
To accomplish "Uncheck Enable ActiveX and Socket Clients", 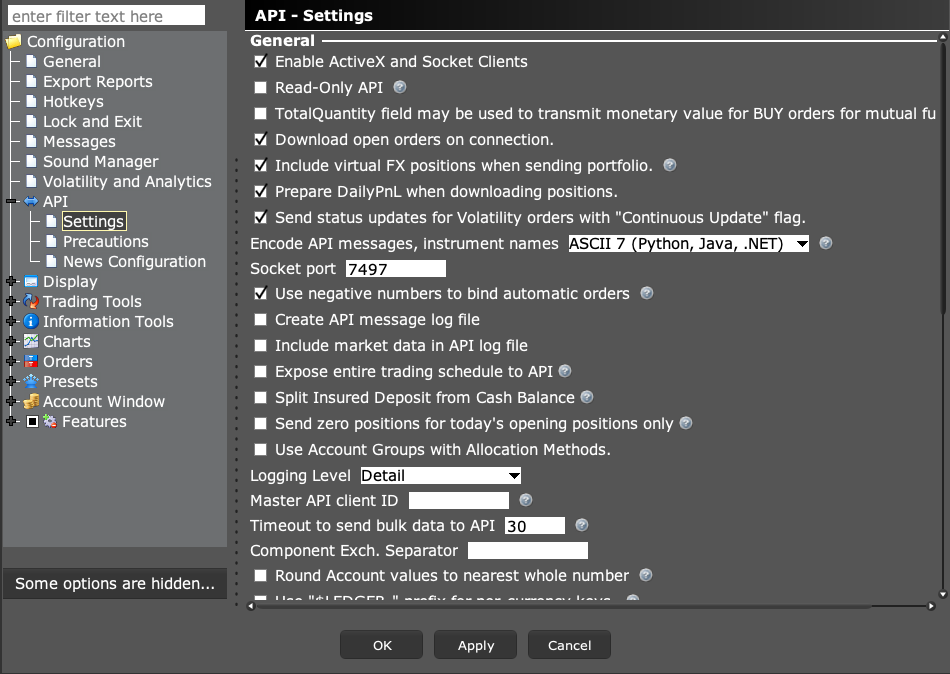I will [x=261, y=61].
